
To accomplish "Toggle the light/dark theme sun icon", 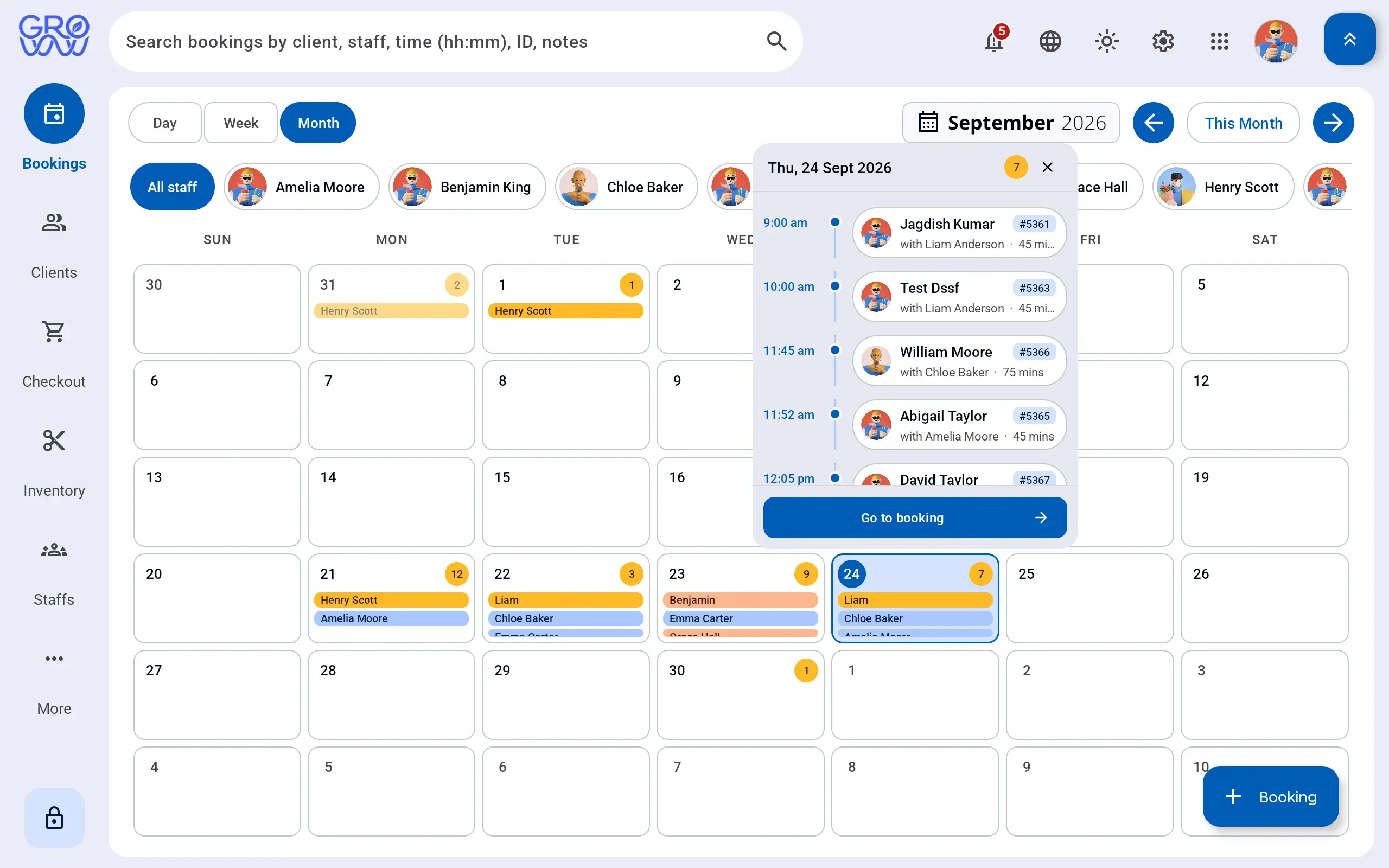I will [1106, 41].
